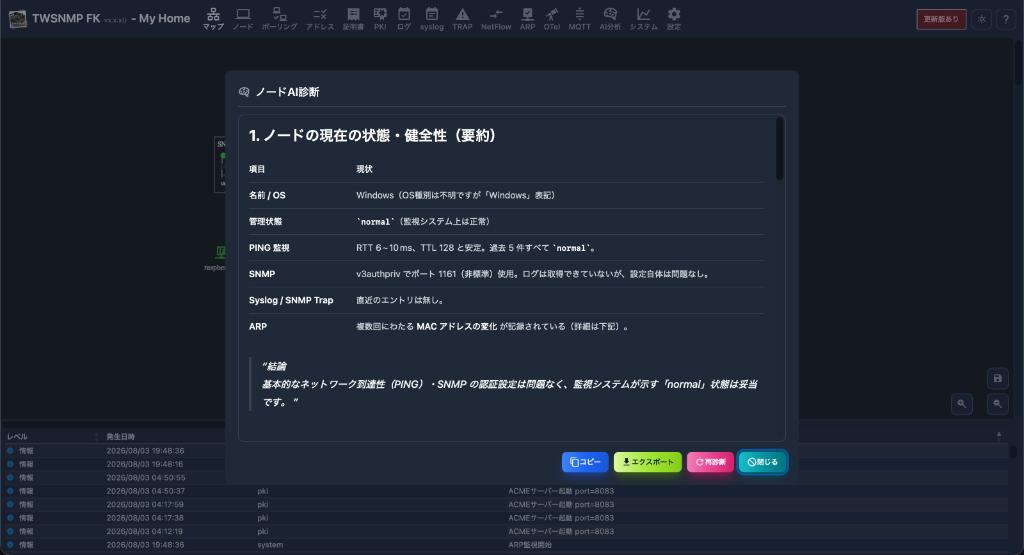Click the エクスポート export button
The height and width of the screenshot is (555, 1024).
pyautogui.click(x=648, y=462)
